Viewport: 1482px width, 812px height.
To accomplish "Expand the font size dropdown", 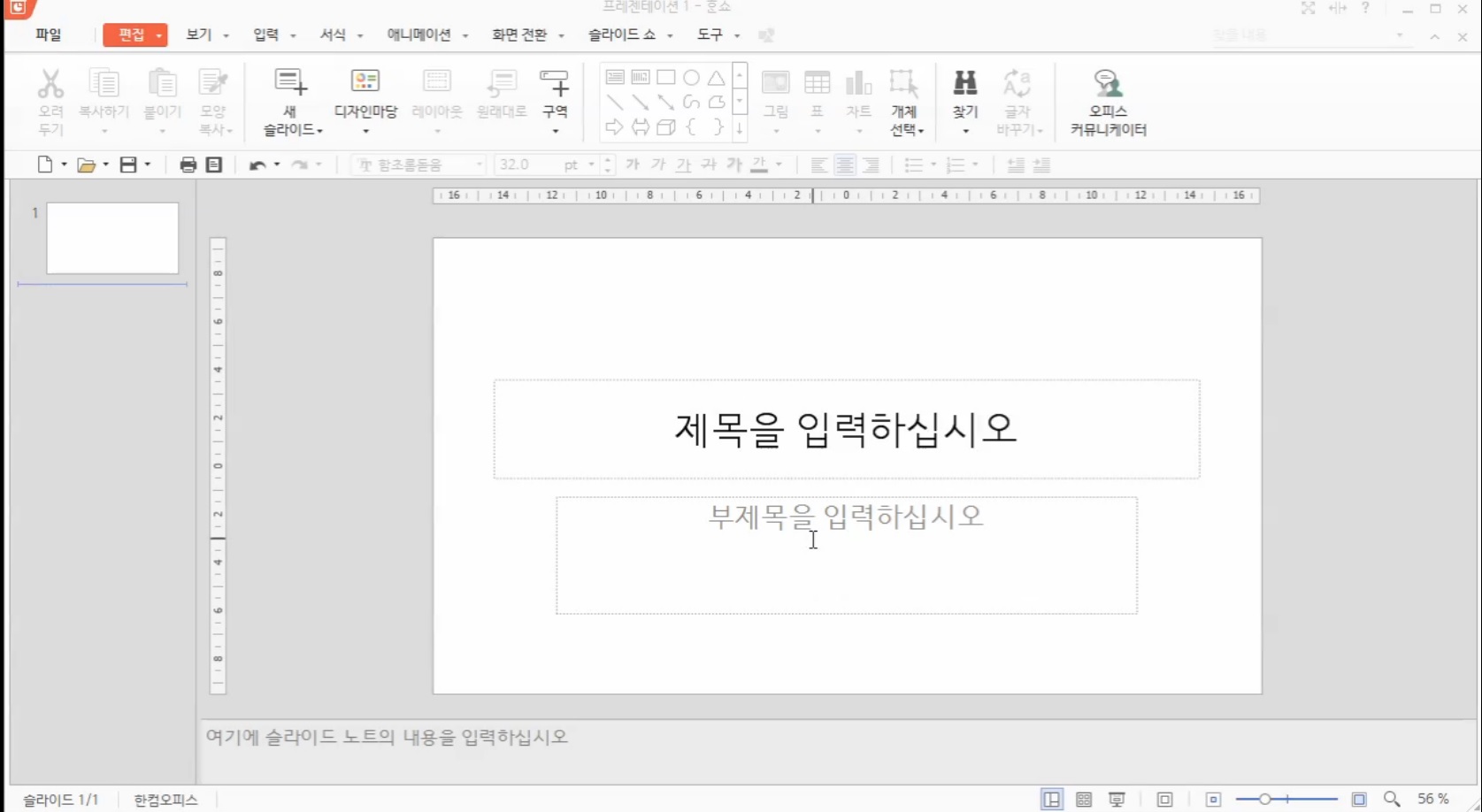I will [591, 165].
